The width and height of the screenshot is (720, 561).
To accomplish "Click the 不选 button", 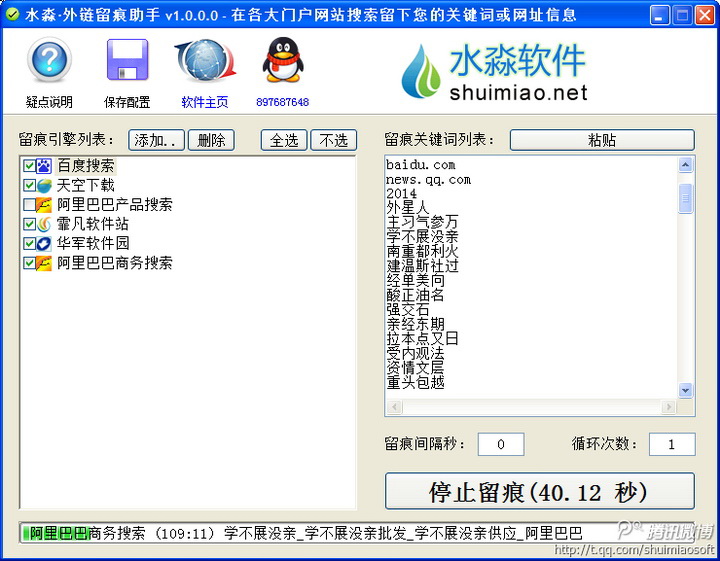I will coord(334,140).
